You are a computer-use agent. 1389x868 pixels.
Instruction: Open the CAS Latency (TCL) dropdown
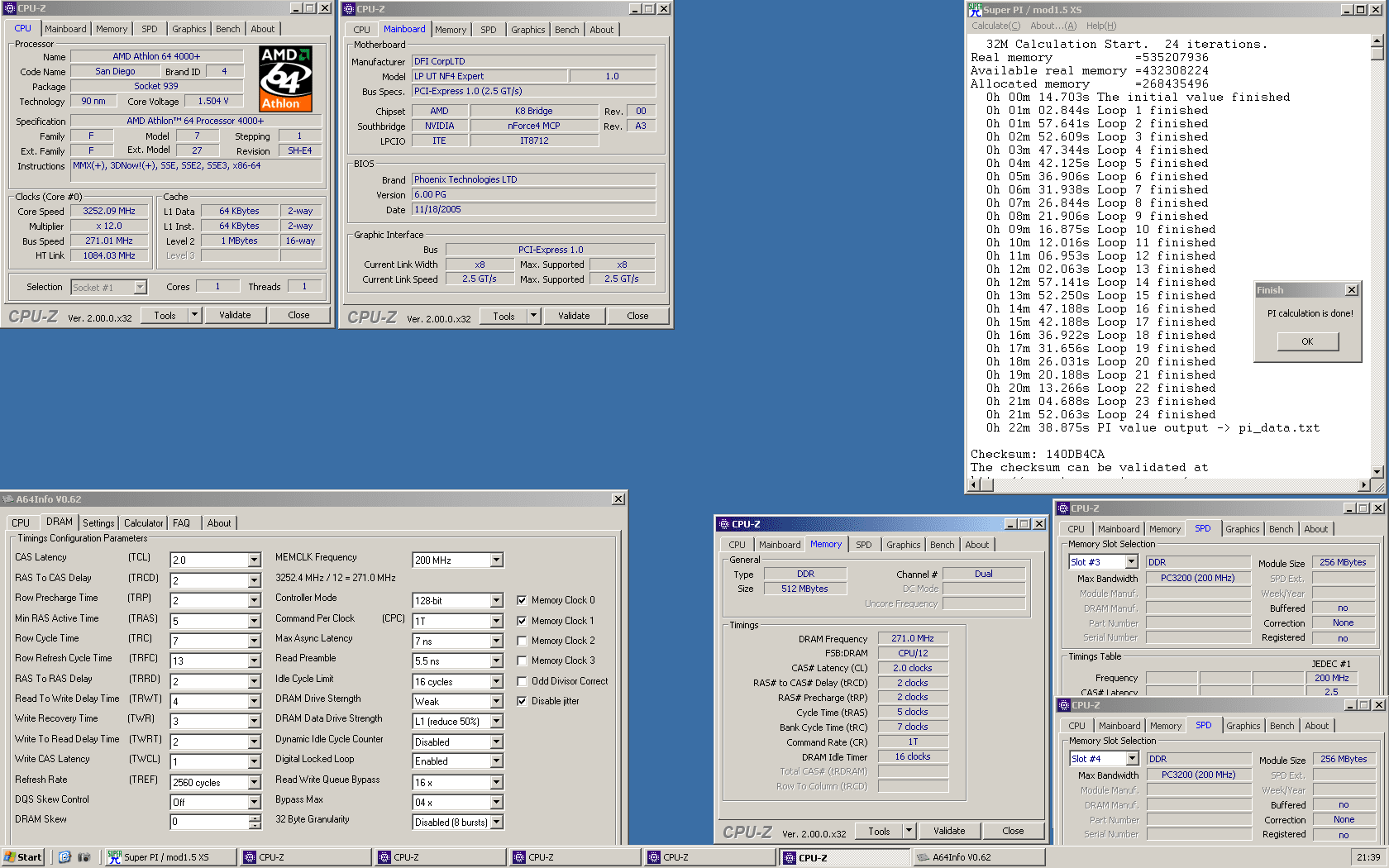coord(255,560)
